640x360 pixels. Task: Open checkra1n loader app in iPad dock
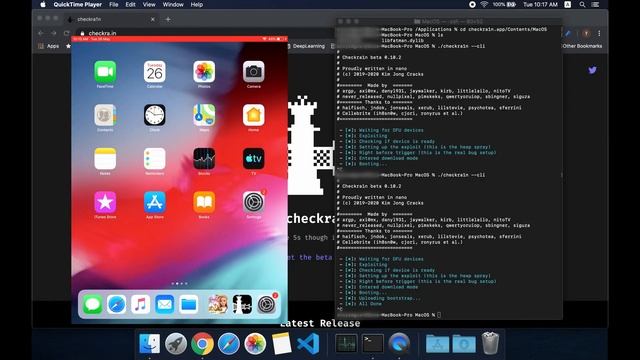242,304
